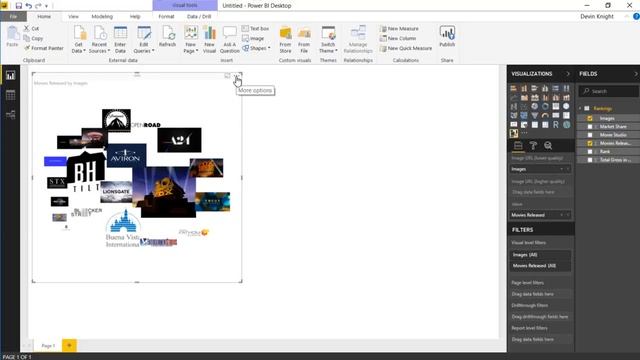
Task: Uncheck the Images field checkbox
Action: coord(590,118)
